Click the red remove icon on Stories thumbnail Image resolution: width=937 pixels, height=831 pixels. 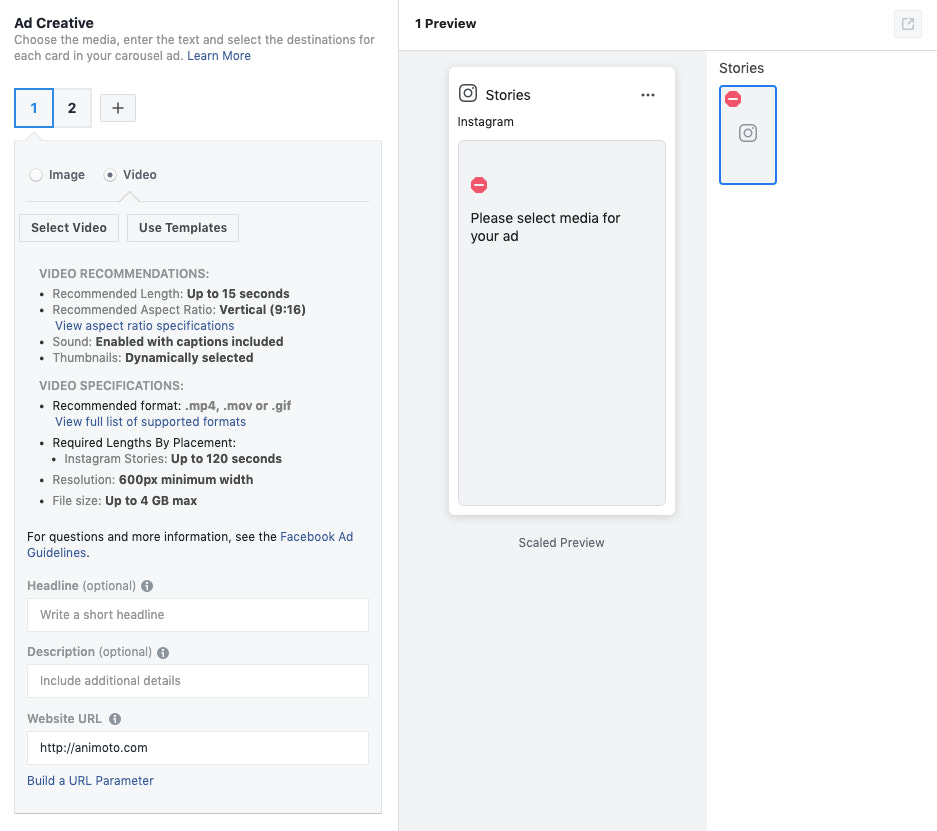(732, 98)
